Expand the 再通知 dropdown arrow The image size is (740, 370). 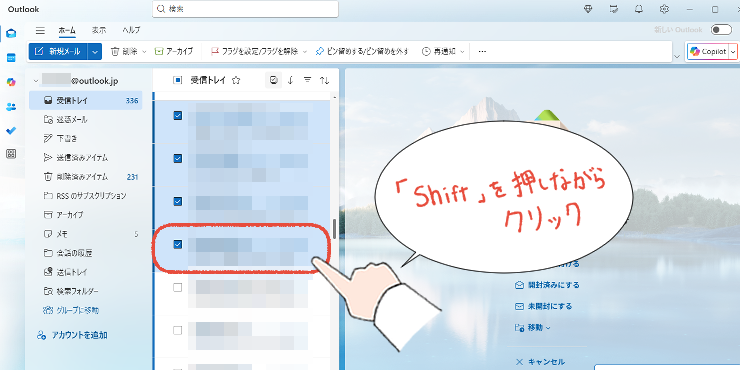462,51
